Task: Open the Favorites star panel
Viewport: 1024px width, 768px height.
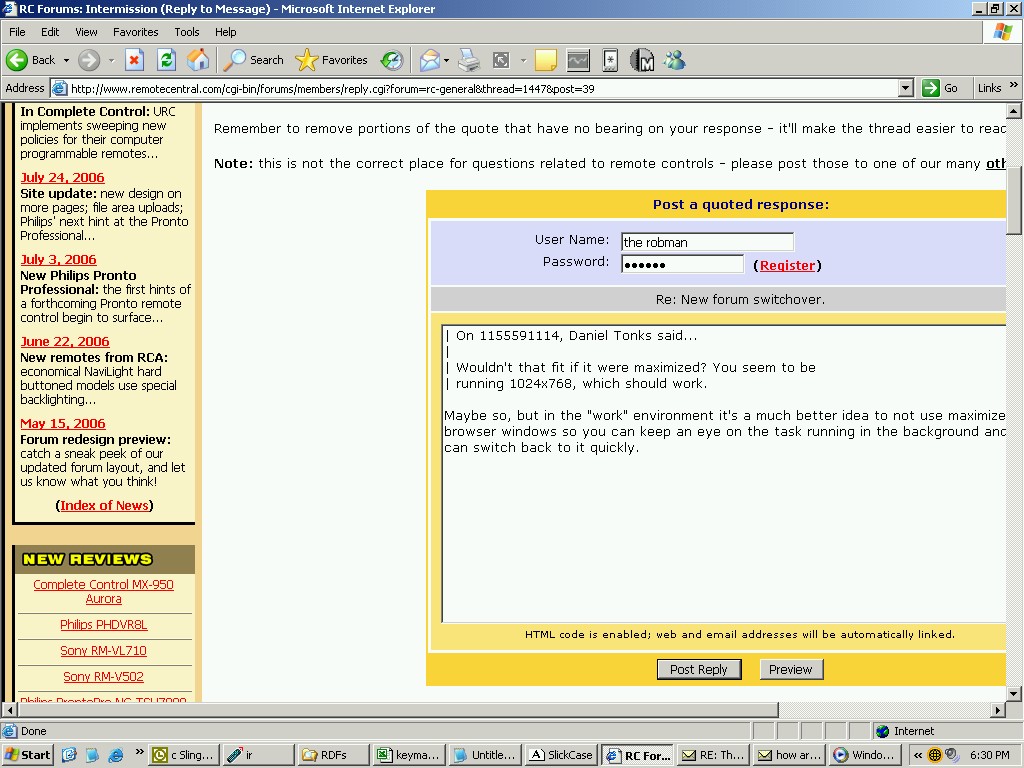Action: pyautogui.click(x=332, y=60)
